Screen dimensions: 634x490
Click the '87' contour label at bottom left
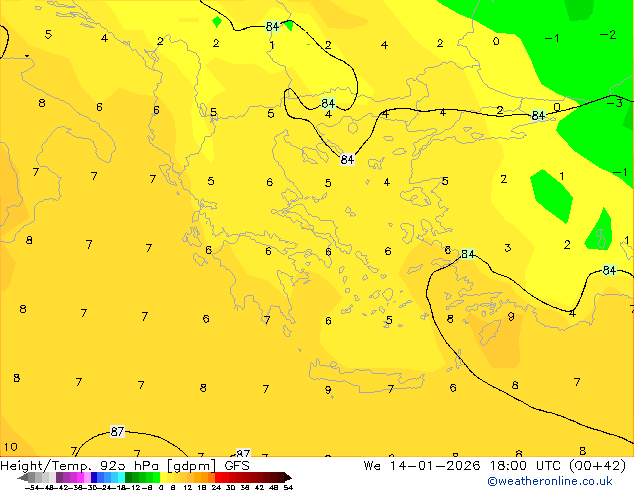117,431
